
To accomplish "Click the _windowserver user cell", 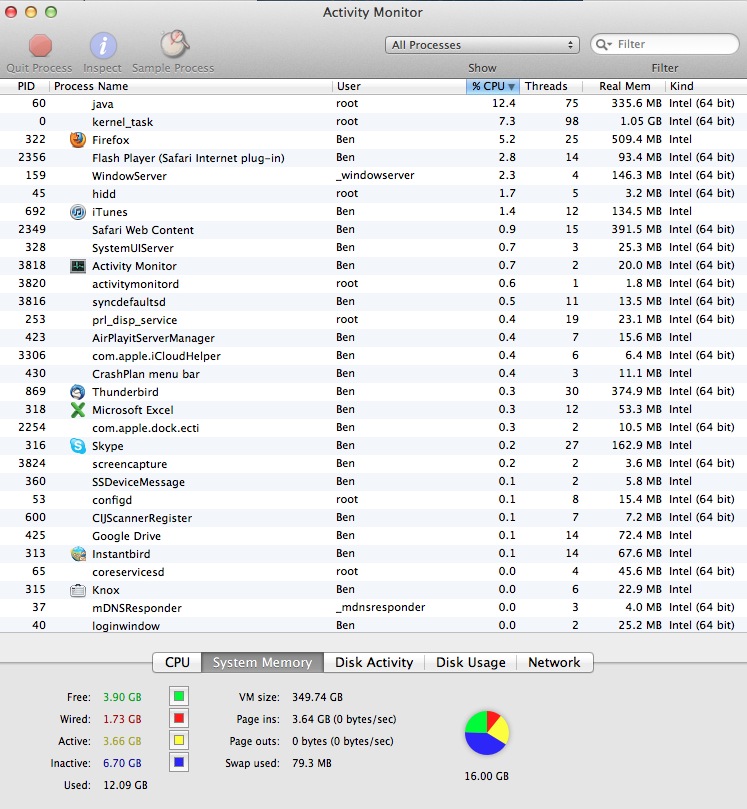I will (x=375, y=175).
